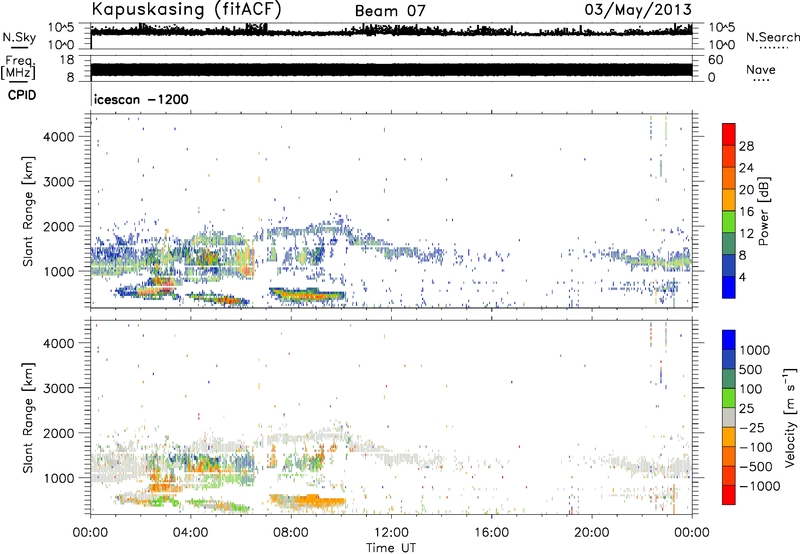This screenshot has height=554, width=800.
Task: Click the black frequency band in Freq. panel
Action: (391, 70)
